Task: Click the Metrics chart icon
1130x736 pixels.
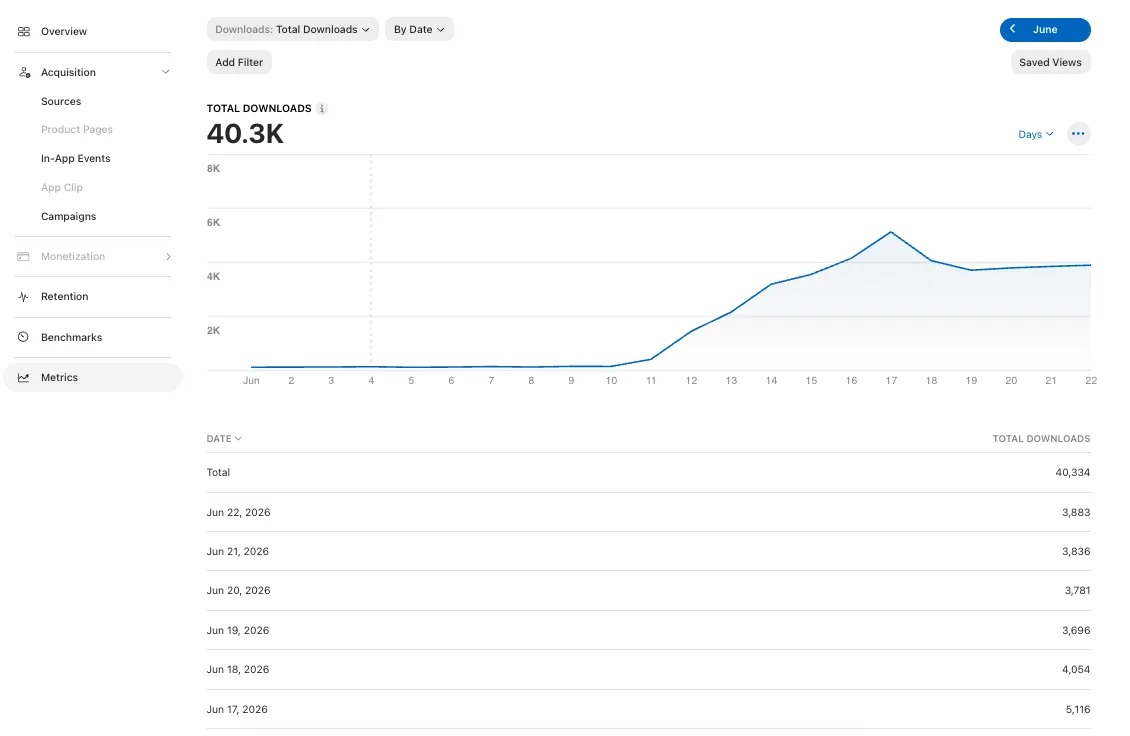Action: click(x=24, y=377)
